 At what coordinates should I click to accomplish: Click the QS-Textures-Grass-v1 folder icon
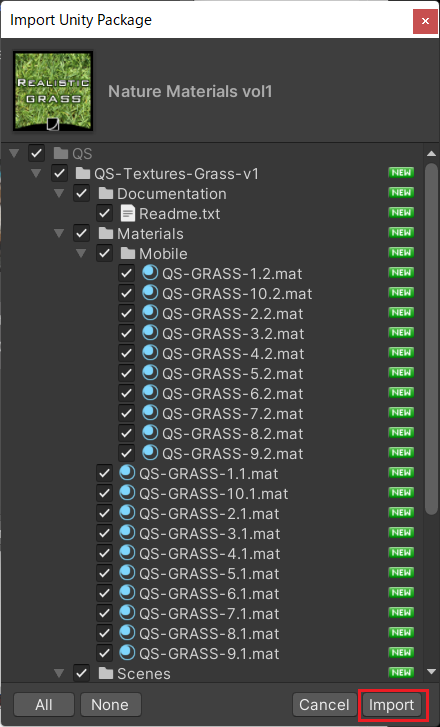pos(83,173)
